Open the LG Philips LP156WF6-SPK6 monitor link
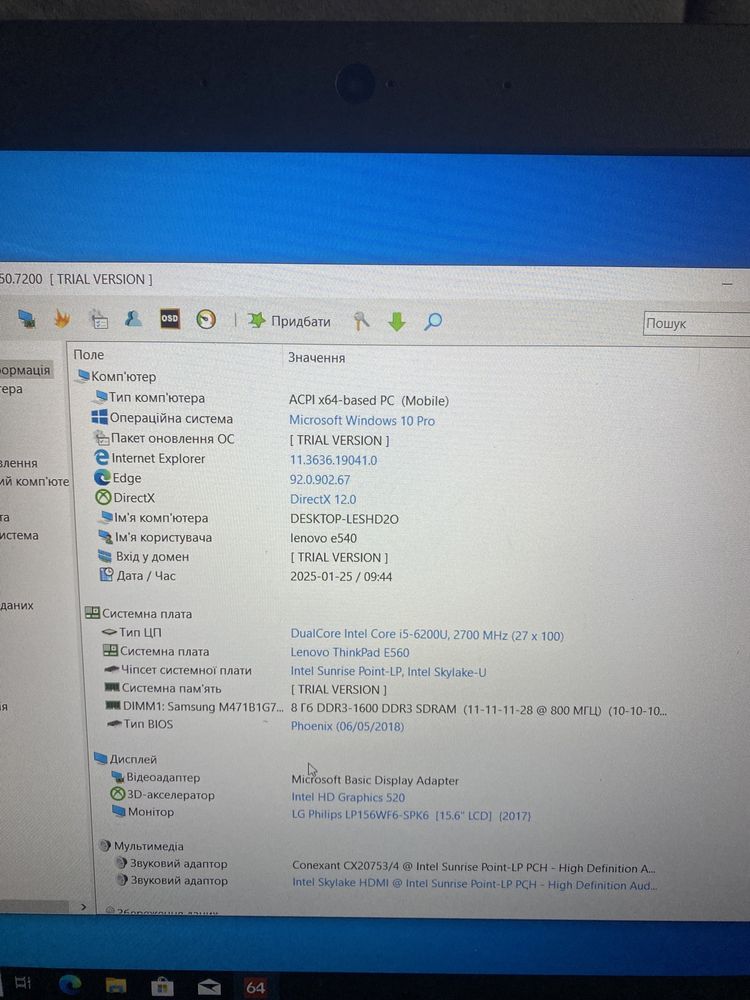Screen dimensions: 750x1000 [x=411, y=815]
